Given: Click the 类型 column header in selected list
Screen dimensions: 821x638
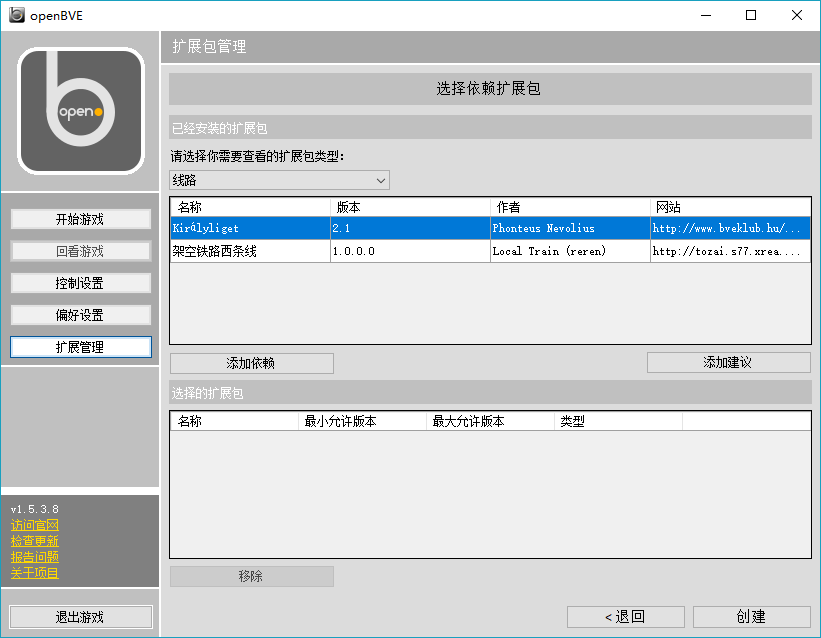Looking at the screenshot, I should [618, 421].
